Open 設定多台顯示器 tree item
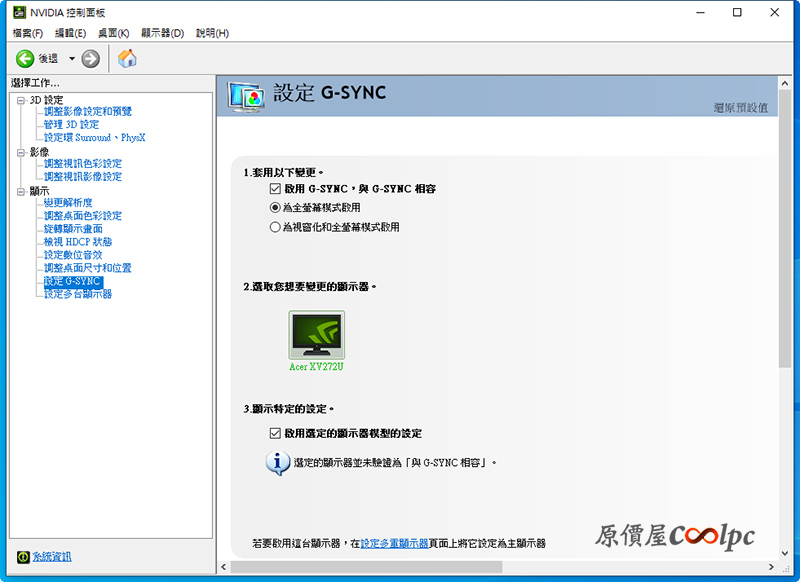The image size is (800, 582). 78,294
